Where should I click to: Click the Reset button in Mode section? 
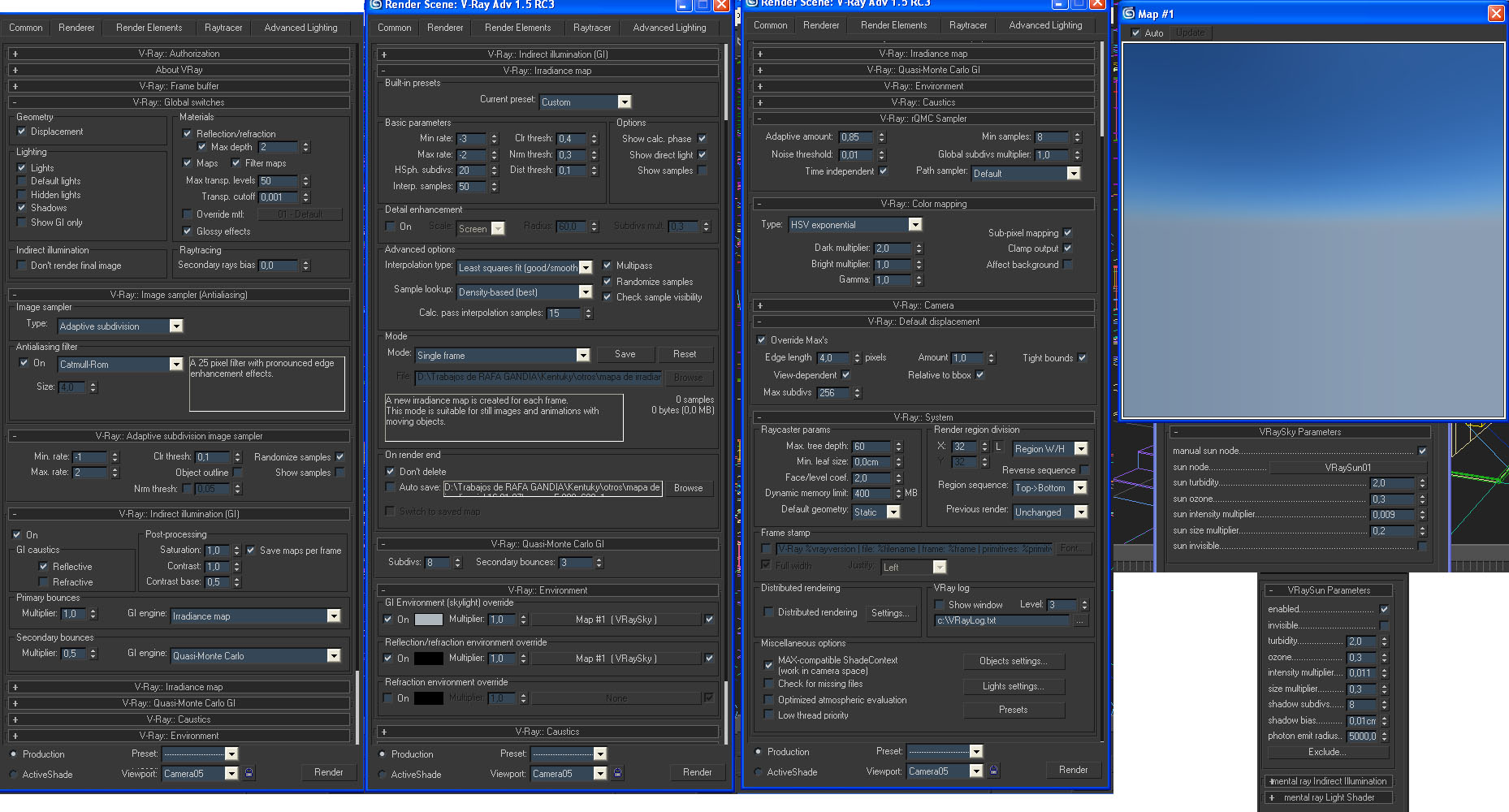[x=685, y=354]
